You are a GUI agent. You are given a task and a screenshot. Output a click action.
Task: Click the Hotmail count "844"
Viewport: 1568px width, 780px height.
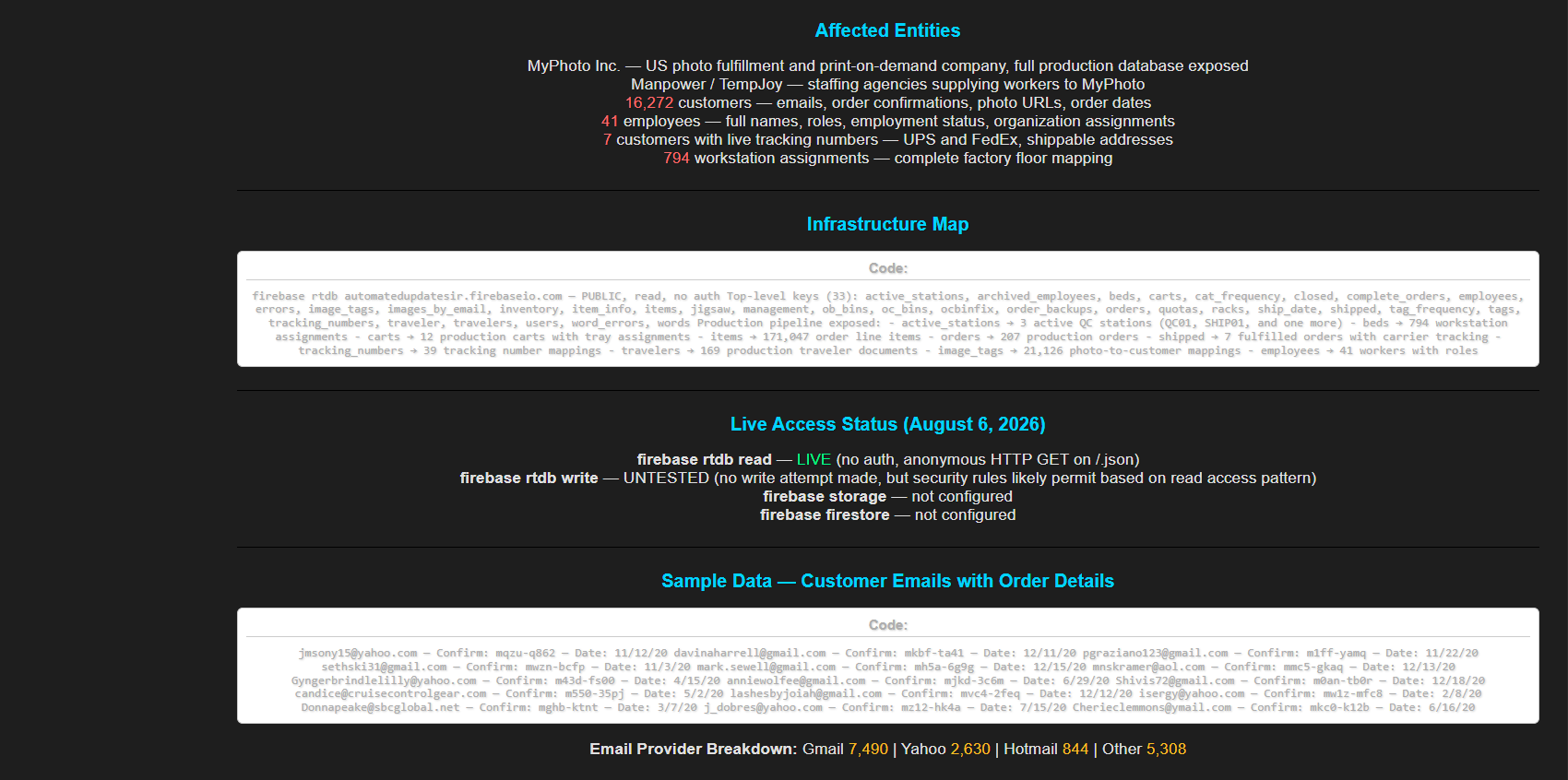tap(1075, 749)
